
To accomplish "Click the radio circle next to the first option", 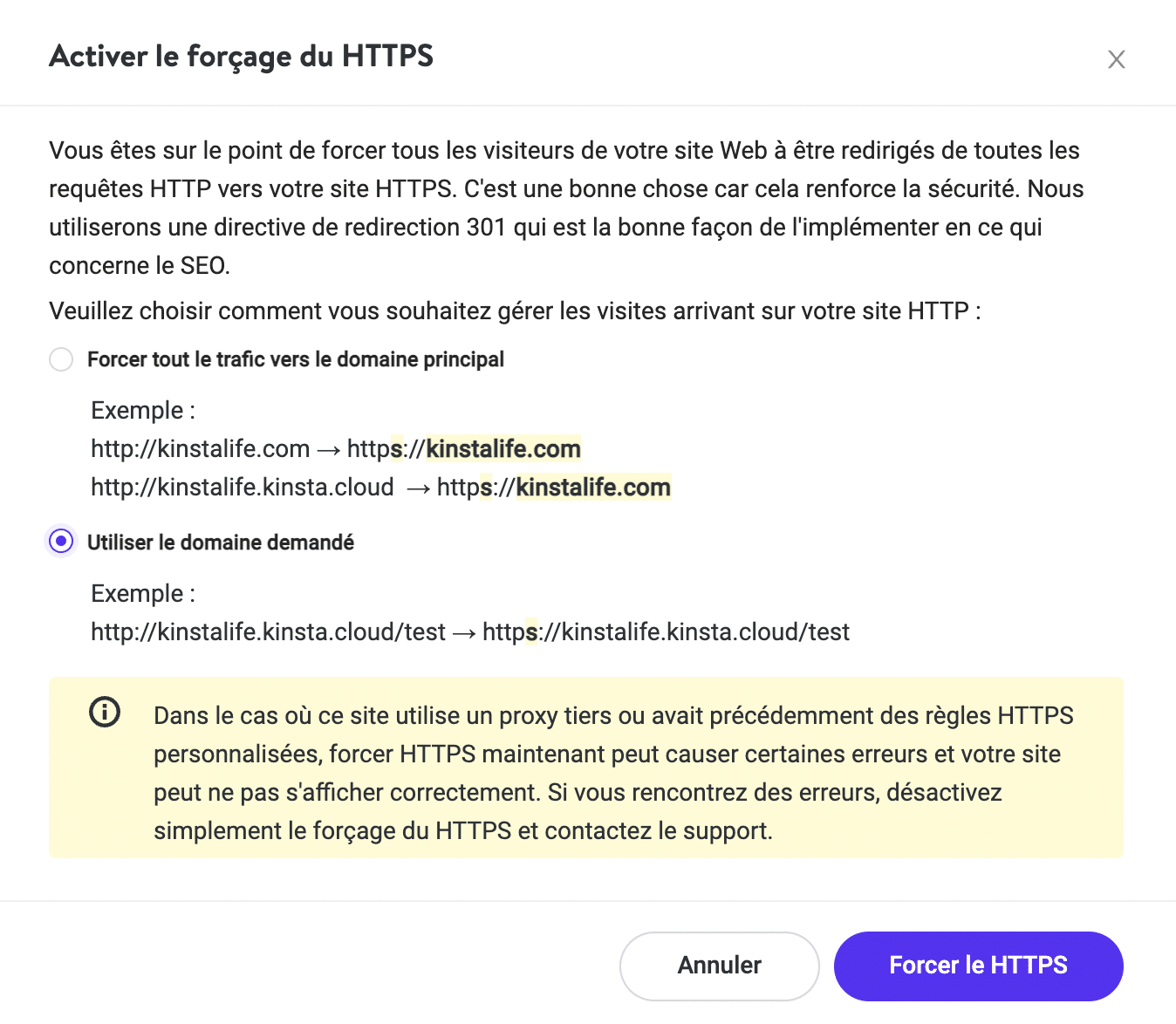I will (60, 358).
